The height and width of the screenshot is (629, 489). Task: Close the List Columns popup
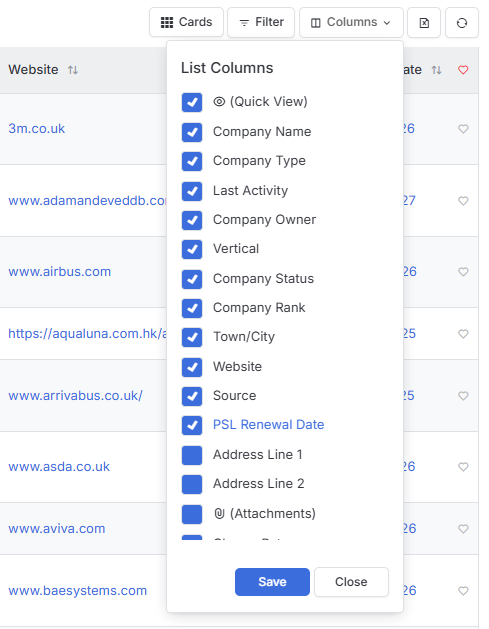click(351, 582)
